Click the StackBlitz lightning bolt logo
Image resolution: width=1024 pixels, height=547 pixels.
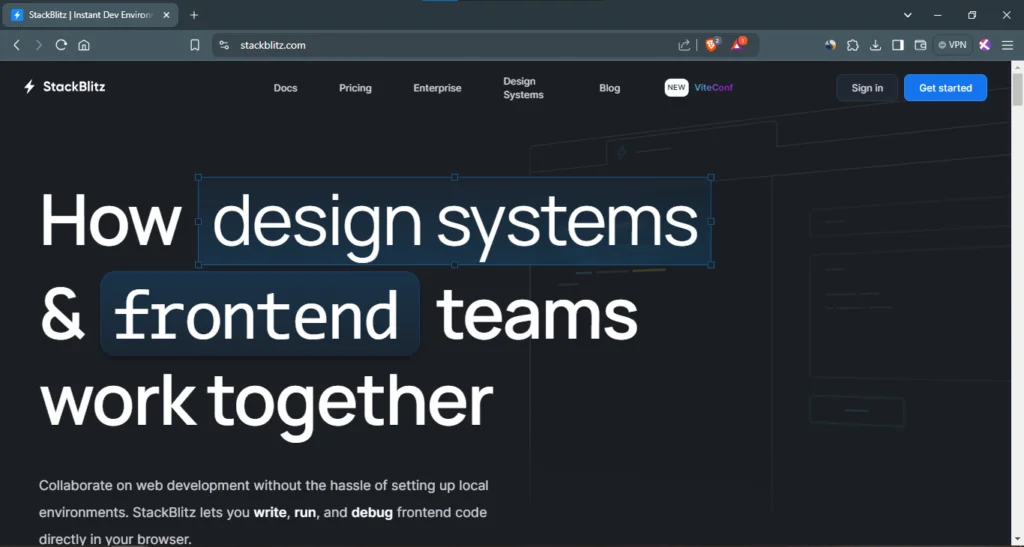29,87
